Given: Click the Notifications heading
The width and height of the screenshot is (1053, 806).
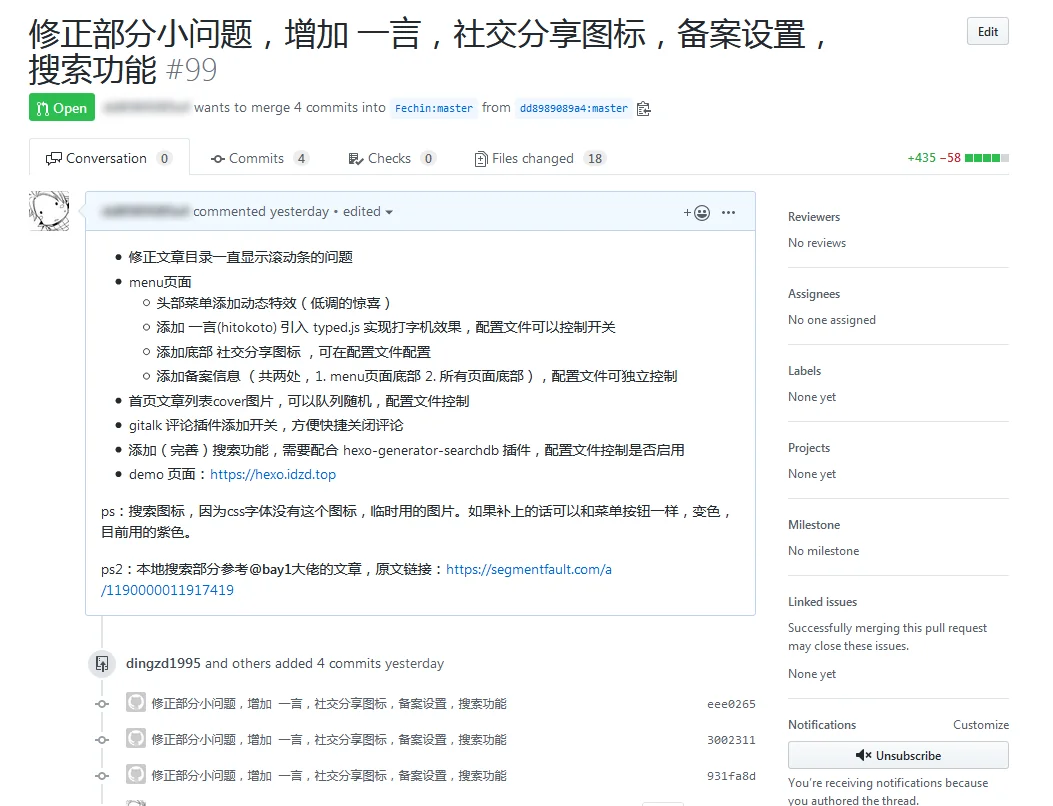Looking at the screenshot, I should pyautogui.click(x=822, y=725).
